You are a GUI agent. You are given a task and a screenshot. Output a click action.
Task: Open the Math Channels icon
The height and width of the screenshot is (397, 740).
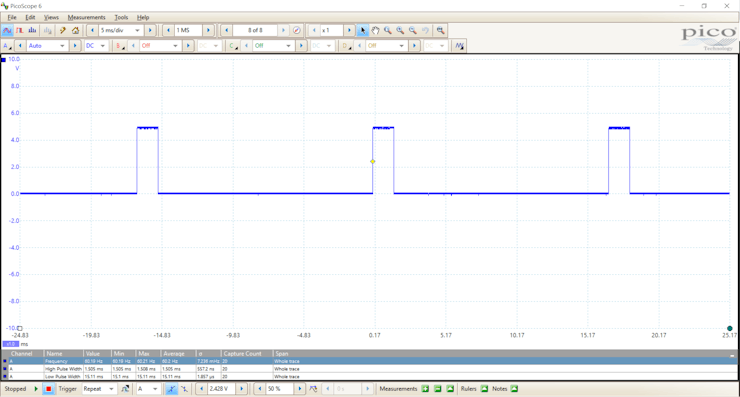point(459,46)
